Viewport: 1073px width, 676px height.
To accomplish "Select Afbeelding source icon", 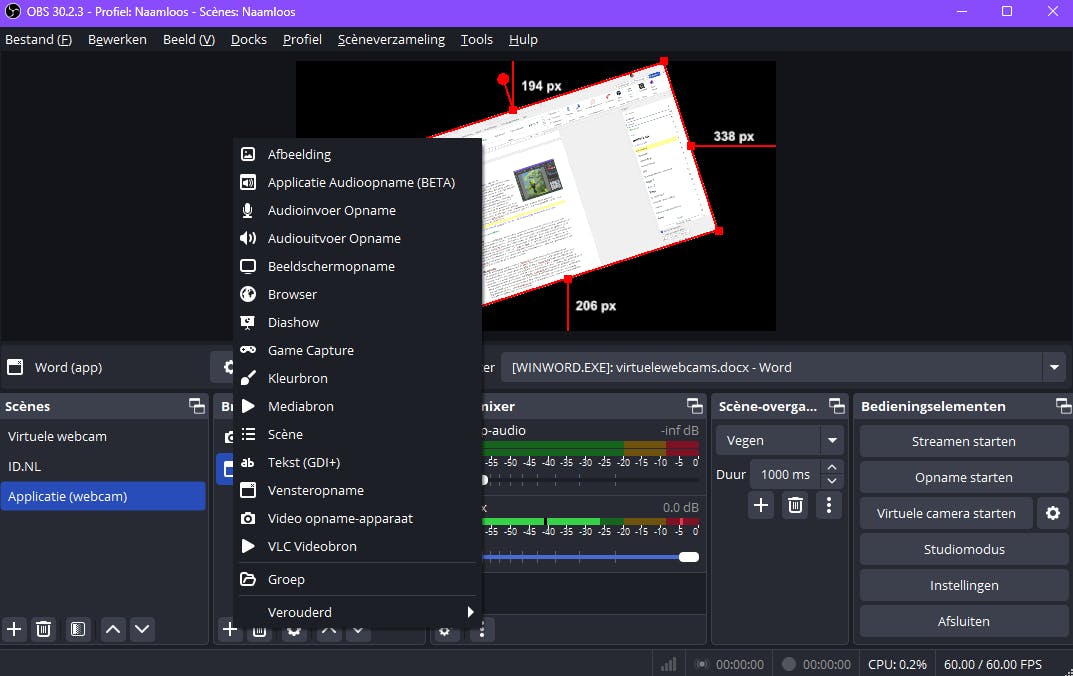I will click(x=248, y=155).
